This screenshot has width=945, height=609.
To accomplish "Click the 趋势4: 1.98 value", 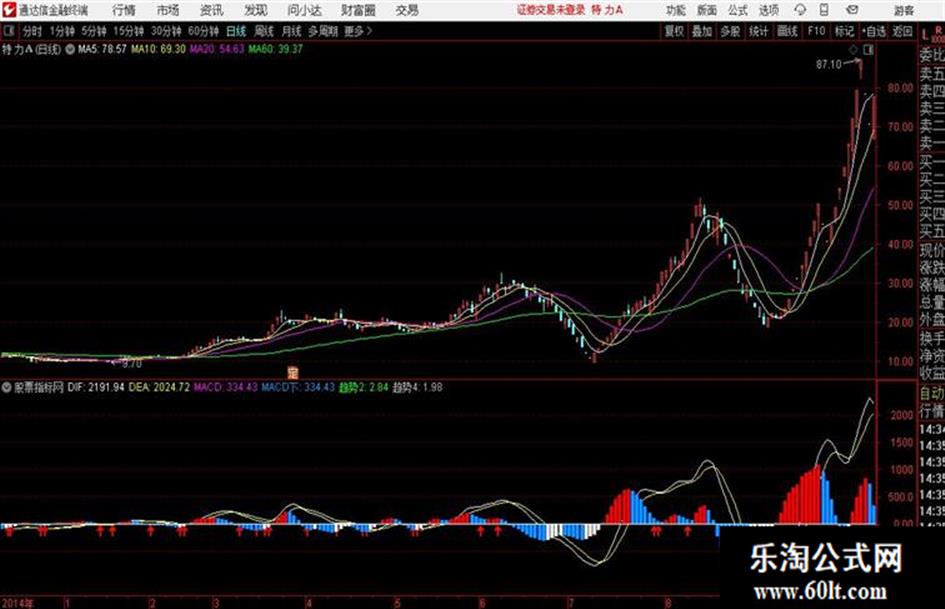I will coord(418,387).
